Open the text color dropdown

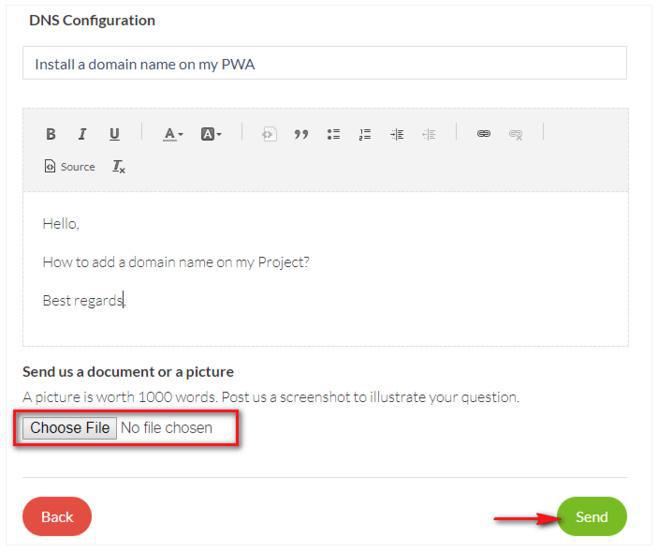point(173,134)
